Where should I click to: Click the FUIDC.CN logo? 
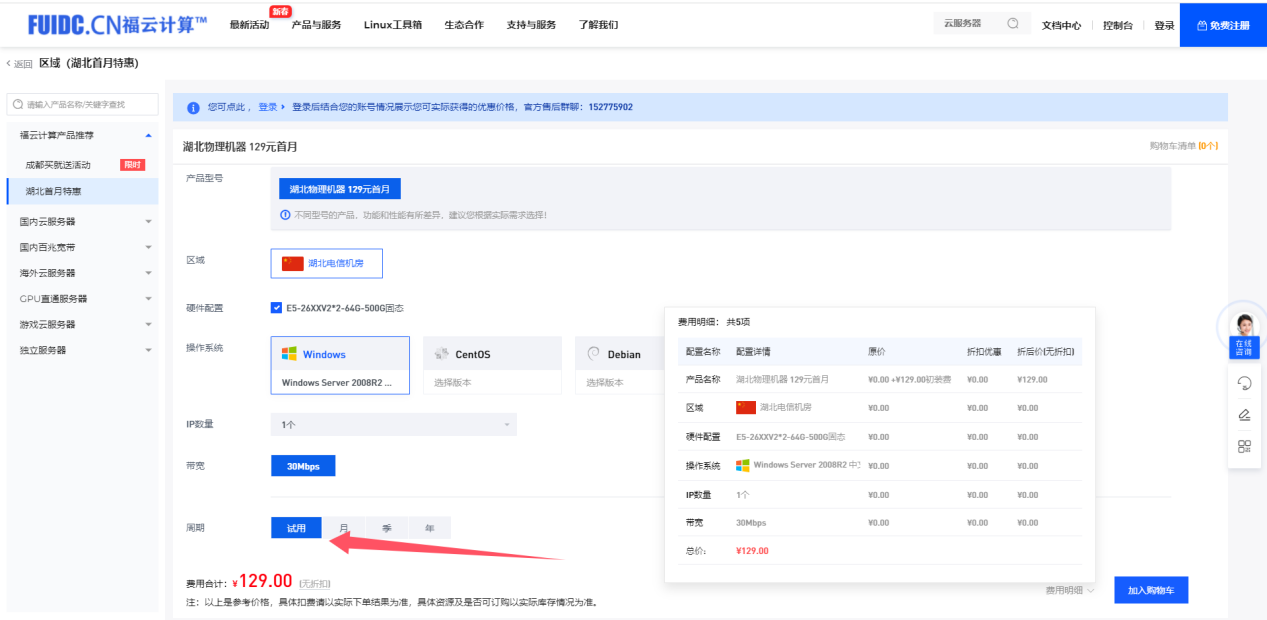(x=118, y=24)
